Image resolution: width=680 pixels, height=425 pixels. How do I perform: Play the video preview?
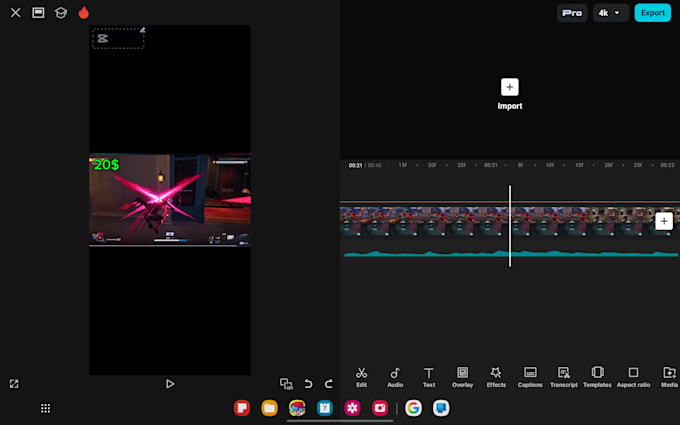(x=170, y=384)
